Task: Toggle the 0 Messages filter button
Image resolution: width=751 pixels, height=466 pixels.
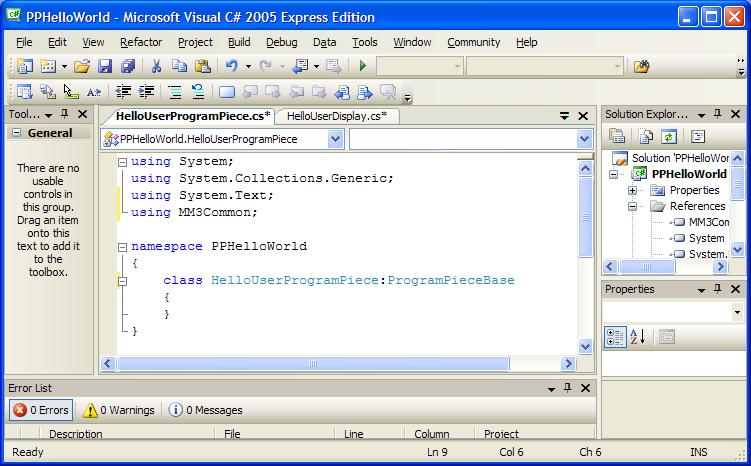Action: [206, 410]
